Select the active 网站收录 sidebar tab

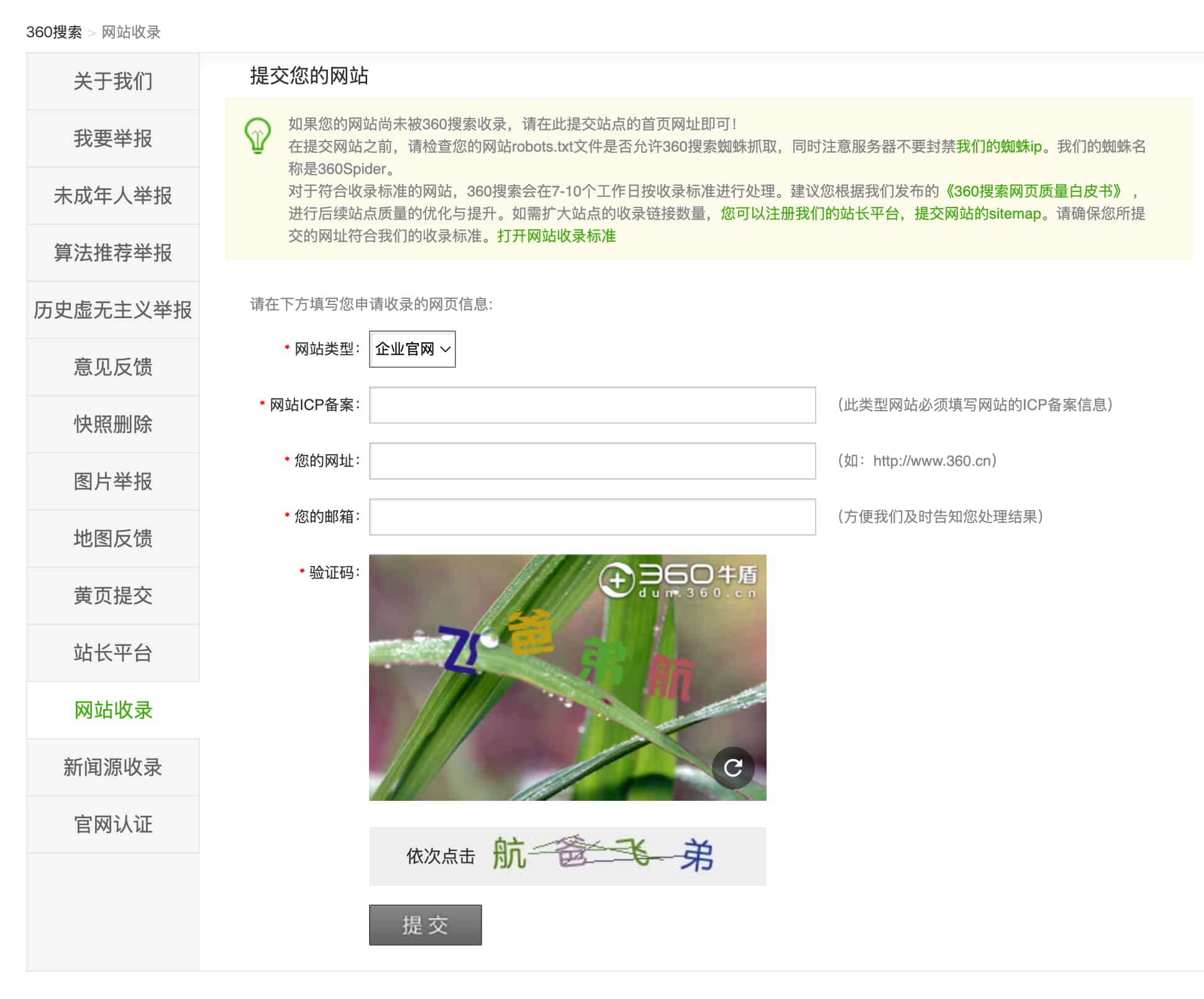(113, 710)
